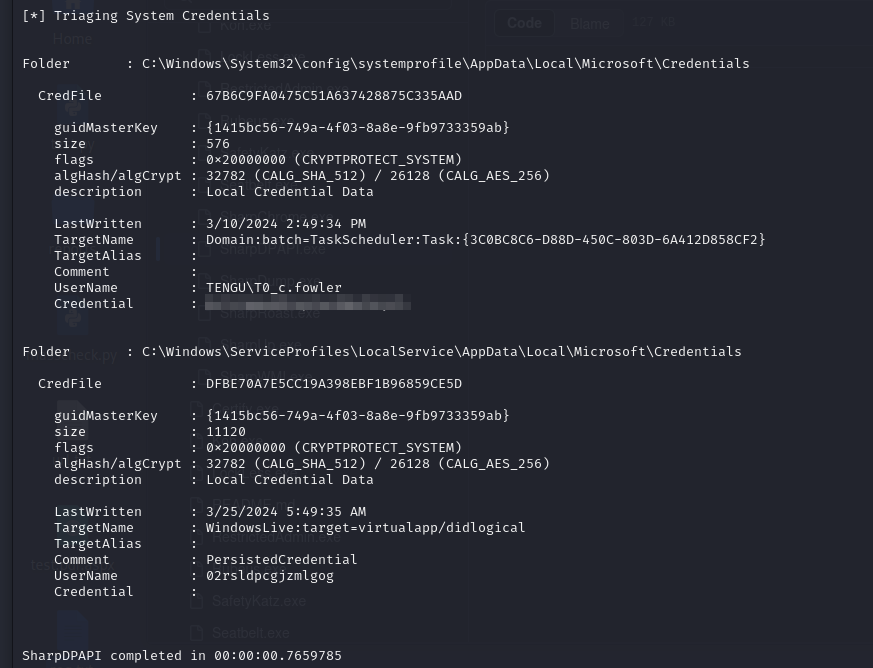Click the file icon beside Seatbelt.exe
The height and width of the screenshot is (668, 873).
click(195, 633)
